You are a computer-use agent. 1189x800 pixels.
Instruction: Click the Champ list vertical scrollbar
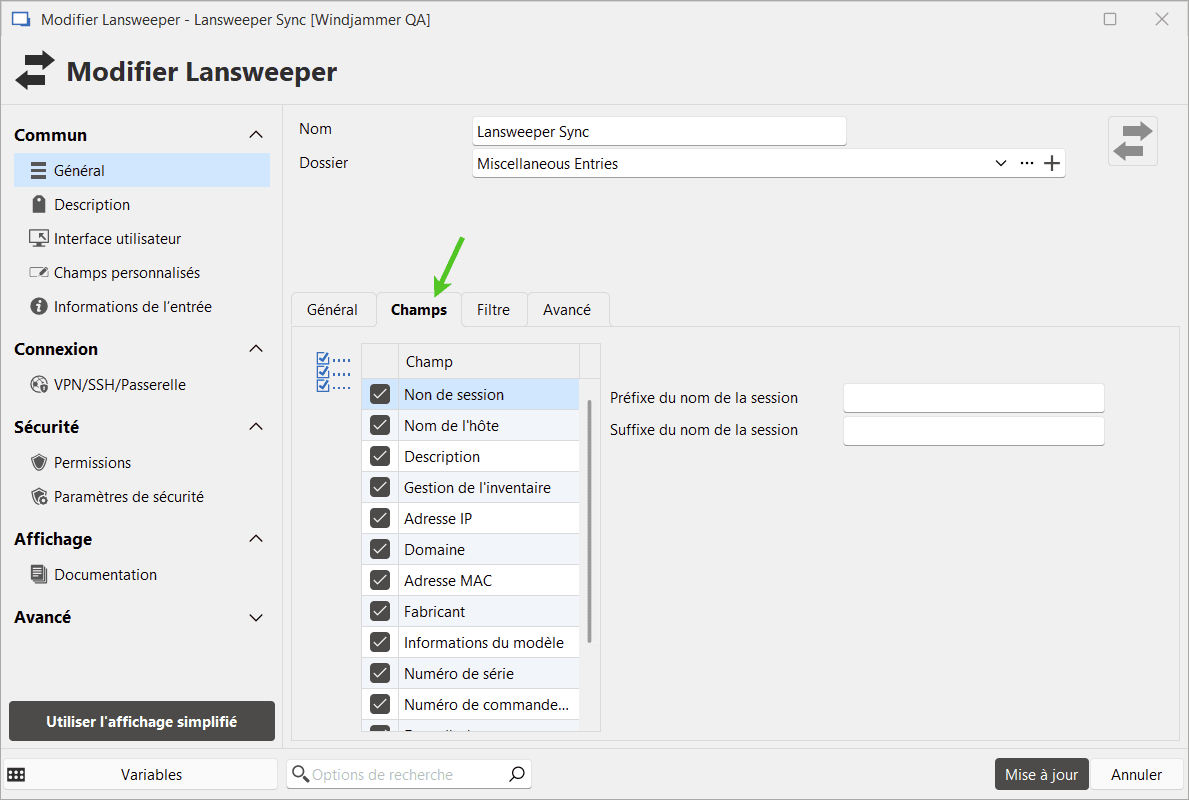[x=589, y=522]
